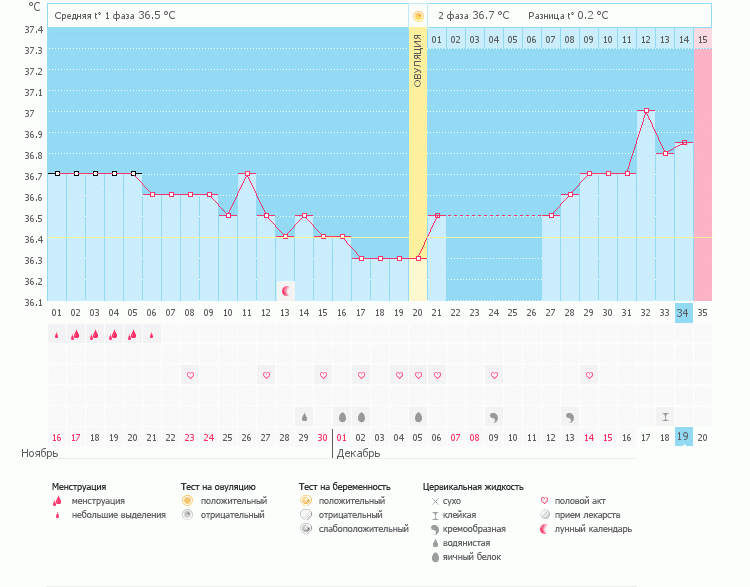The height and width of the screenshot is (587, 750).
Task: Select the highlighted cycle day 34 cell
Action: (x=683, y=312)
